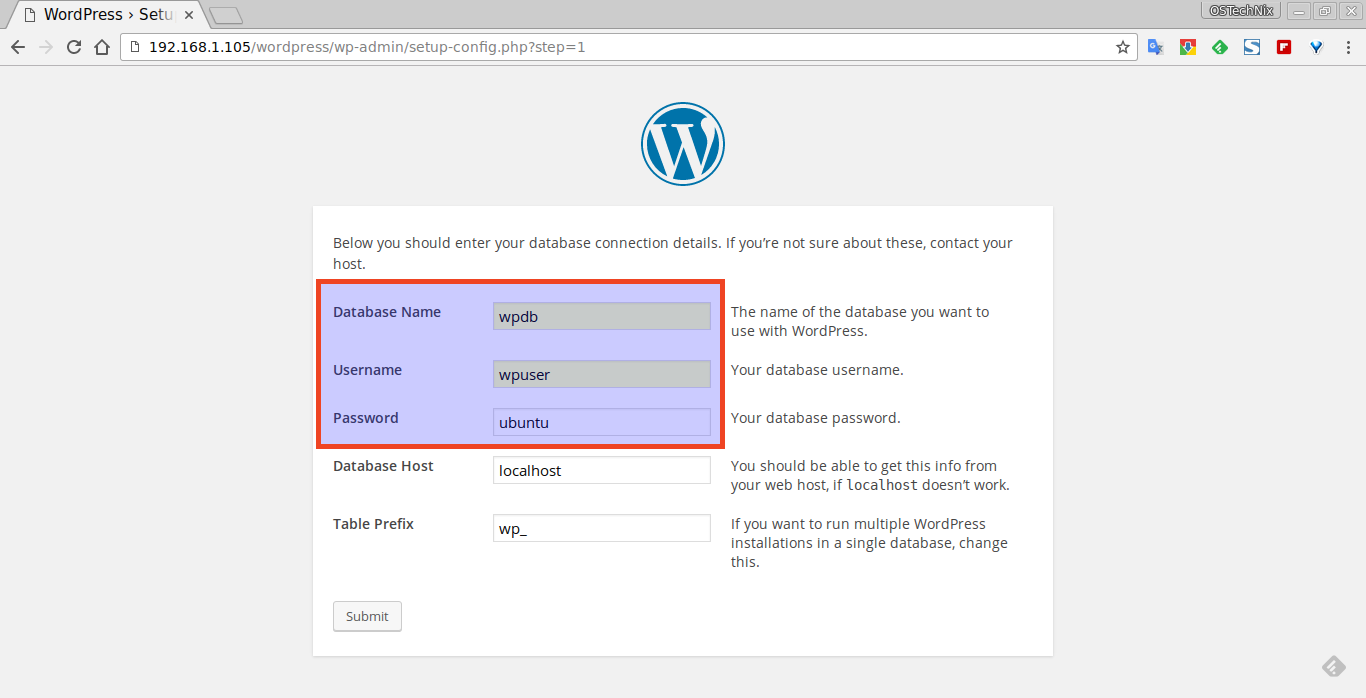This screenshot has width=1366, height=698.
Task: Click the Database Host field
Action: (x=602, y=470)
